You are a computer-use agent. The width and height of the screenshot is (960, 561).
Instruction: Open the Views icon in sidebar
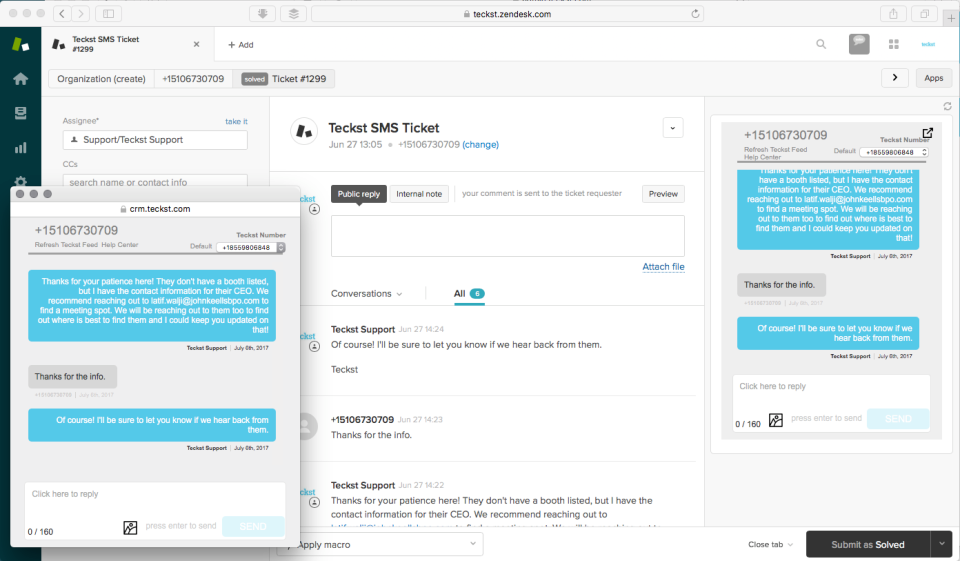click(x=20, y=113)
